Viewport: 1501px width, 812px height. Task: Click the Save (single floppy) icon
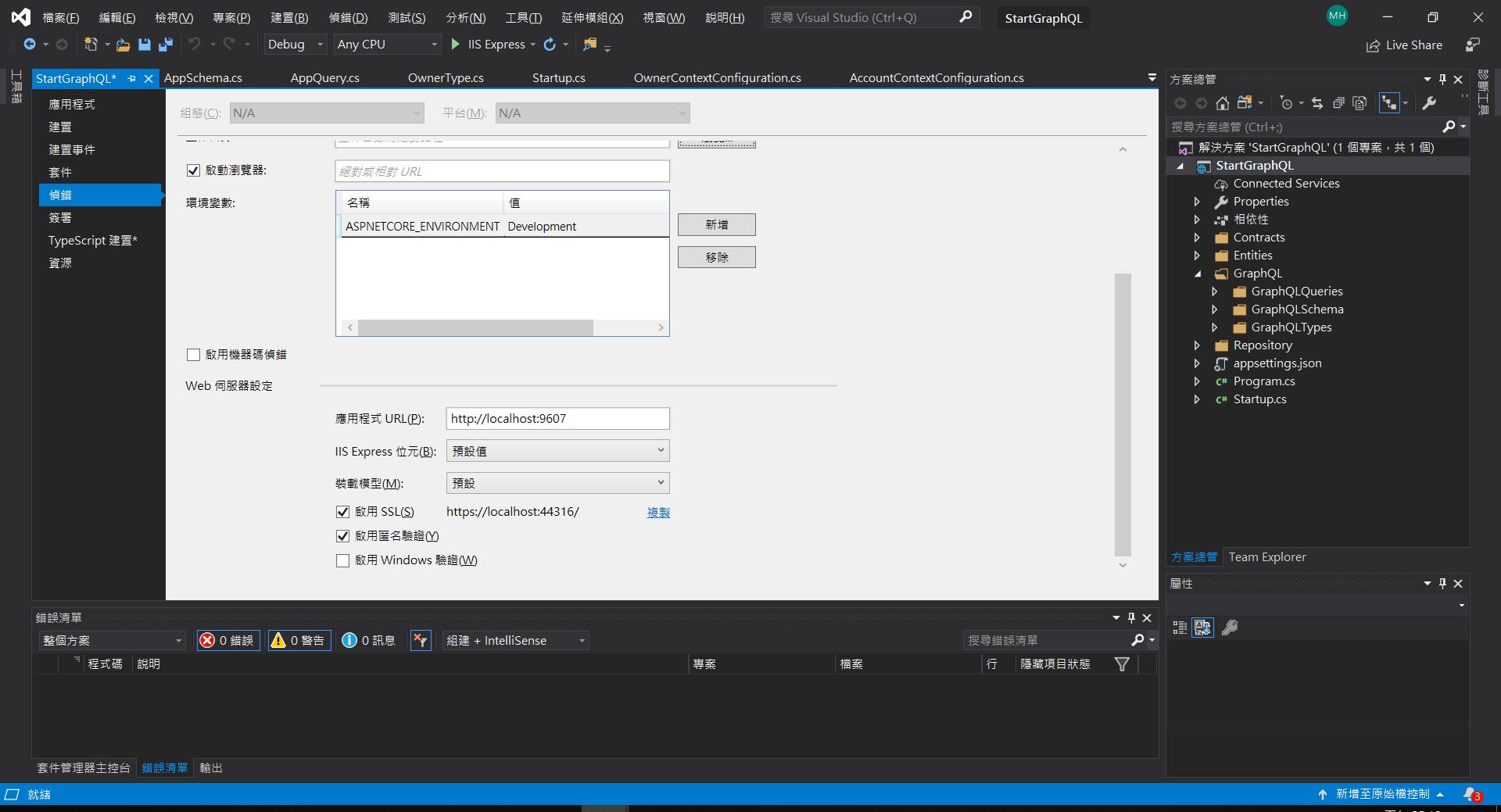(x=144, y=45)
